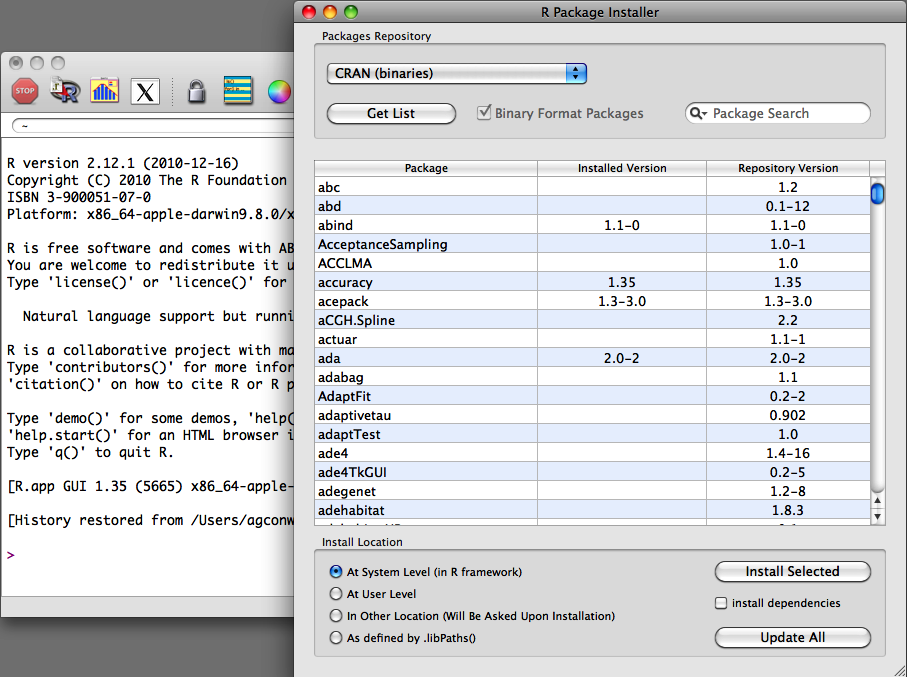The height and width of the screenshot is (677, 907).
Task: Click the Install Selected button
Action: pos(792,571)
